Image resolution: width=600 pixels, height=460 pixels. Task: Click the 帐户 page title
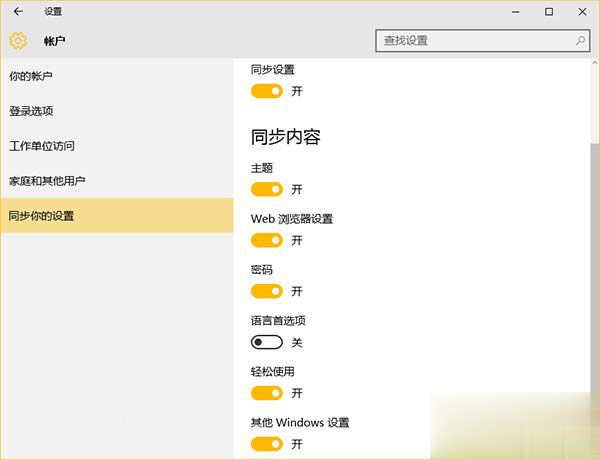[54, 41]
